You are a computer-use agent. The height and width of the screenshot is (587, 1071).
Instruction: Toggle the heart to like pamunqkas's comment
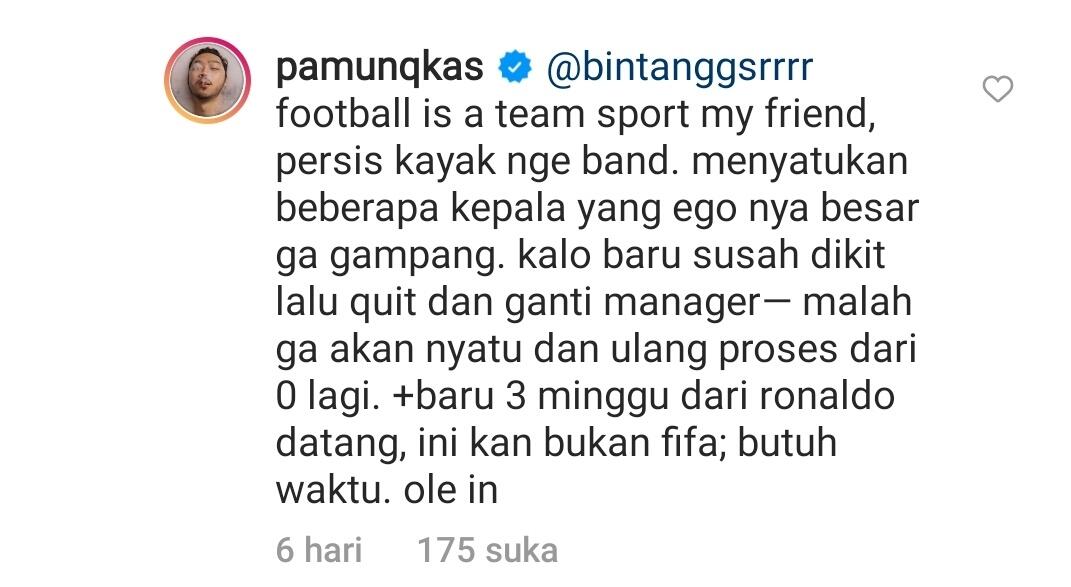click(x=997, y=89)
